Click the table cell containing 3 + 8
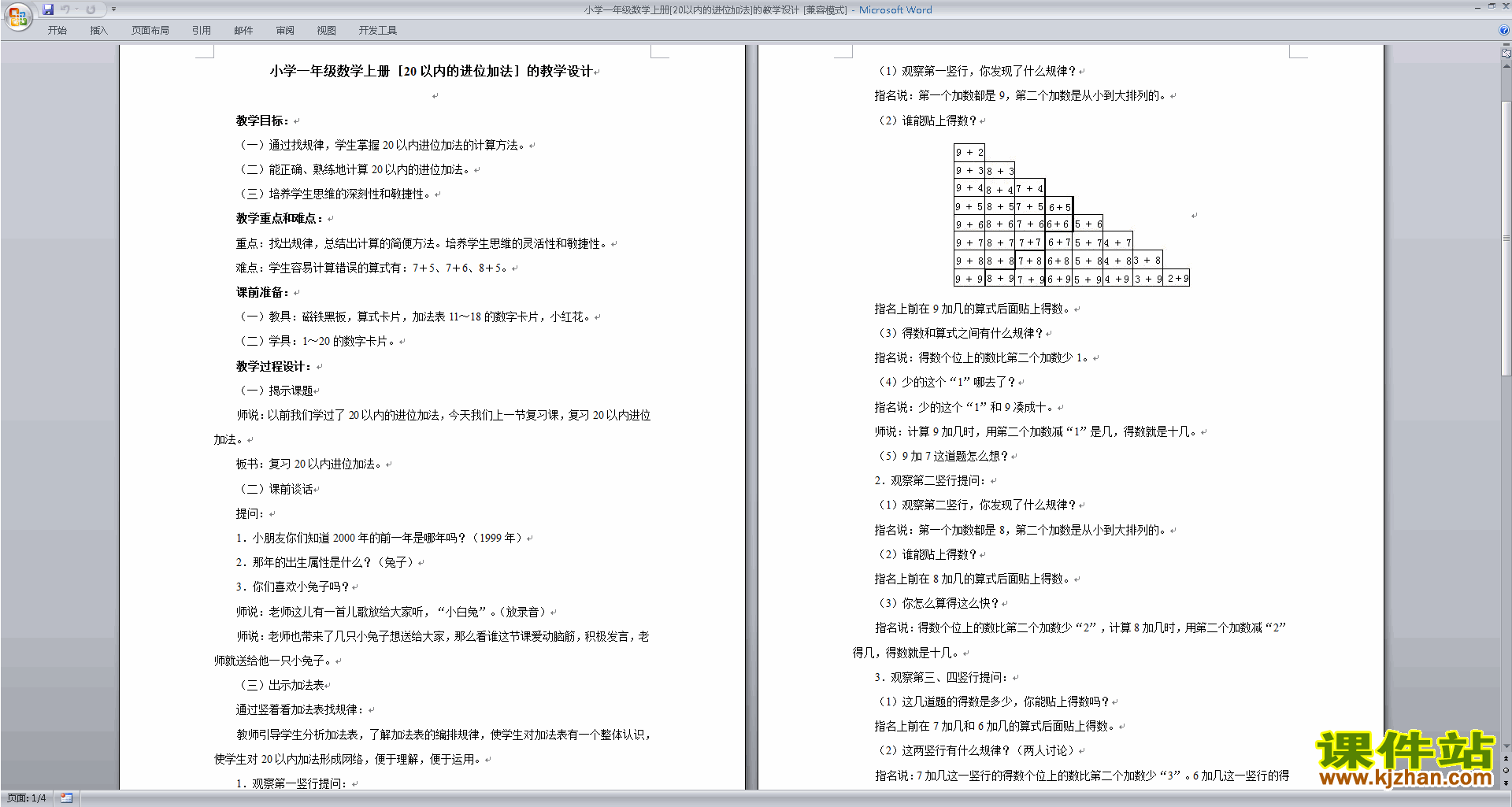1512x807 pixels. coord(1148,261)
